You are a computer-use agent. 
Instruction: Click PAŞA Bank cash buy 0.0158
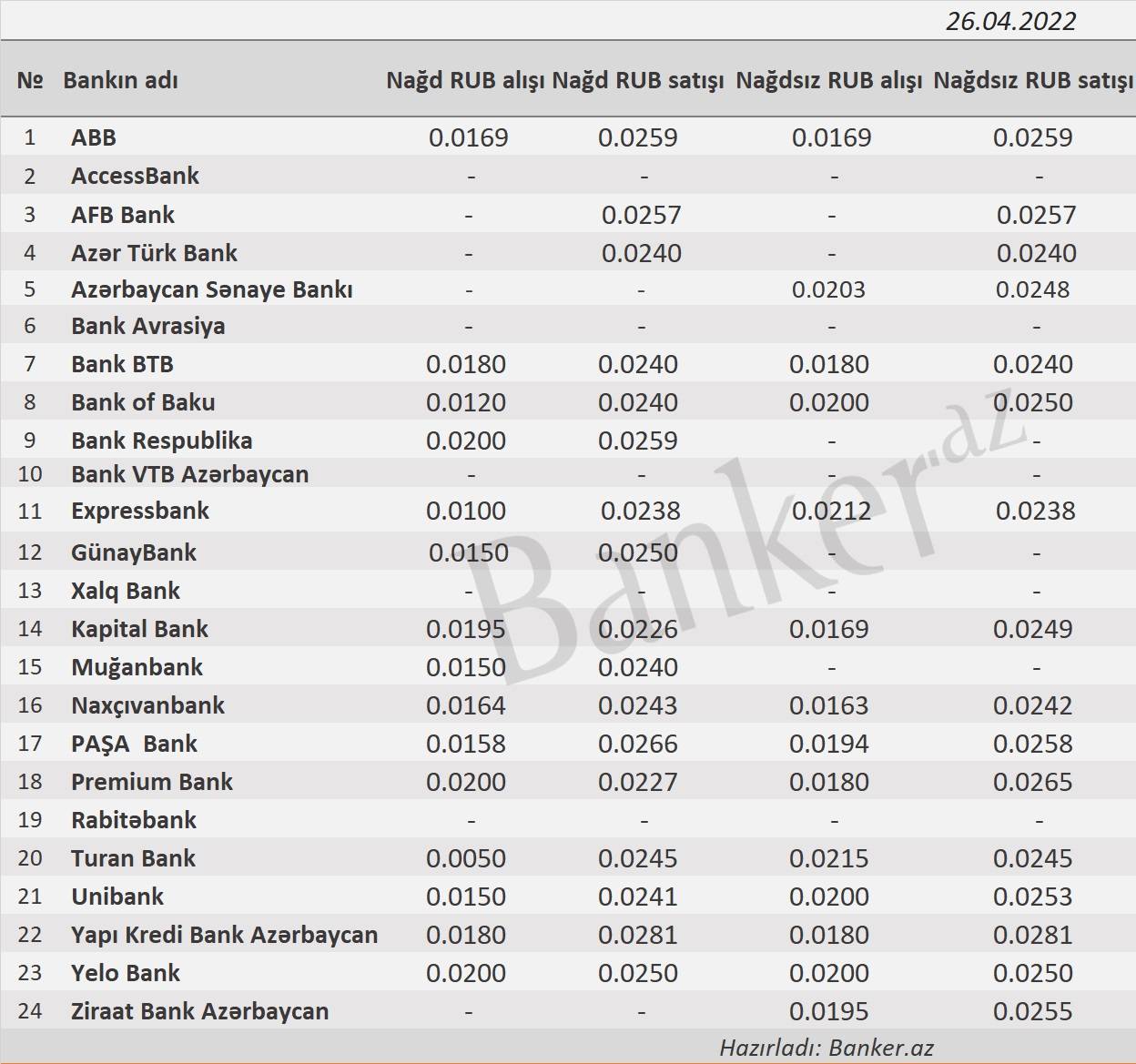(x=466, y=744)
